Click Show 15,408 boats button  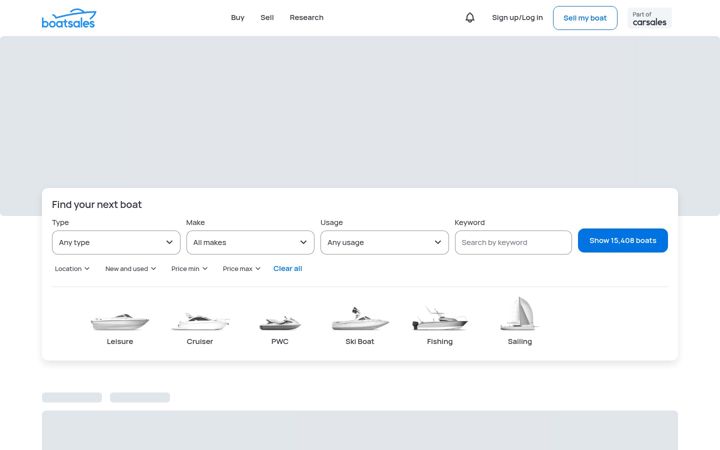[623, 240]
